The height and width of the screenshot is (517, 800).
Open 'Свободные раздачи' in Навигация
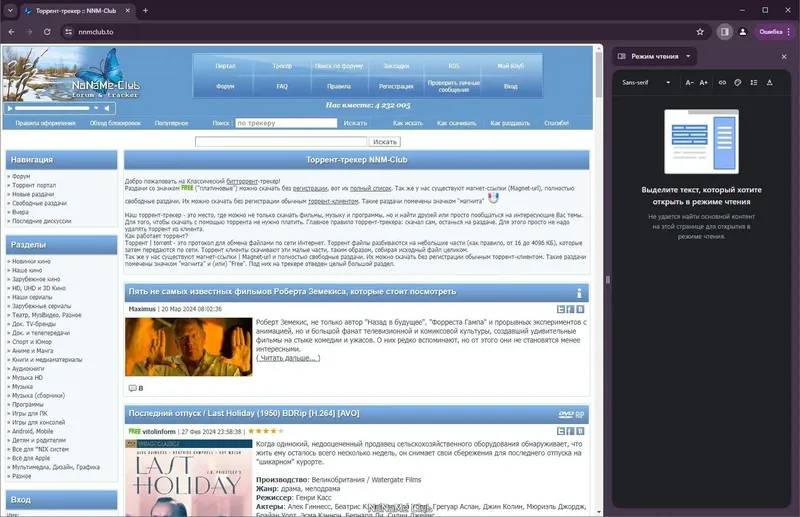tap(39, 203)
